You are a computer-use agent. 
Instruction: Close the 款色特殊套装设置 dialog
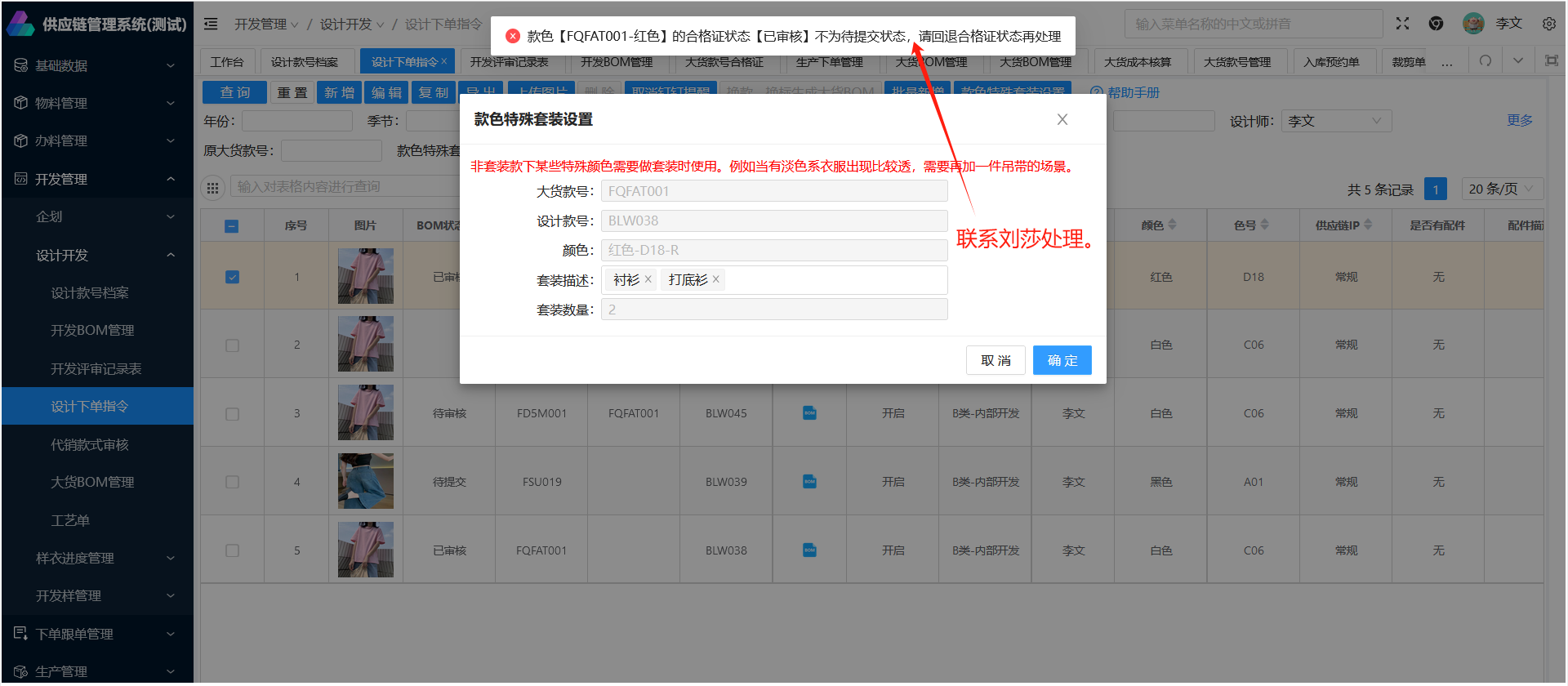tap(1062, 119)
